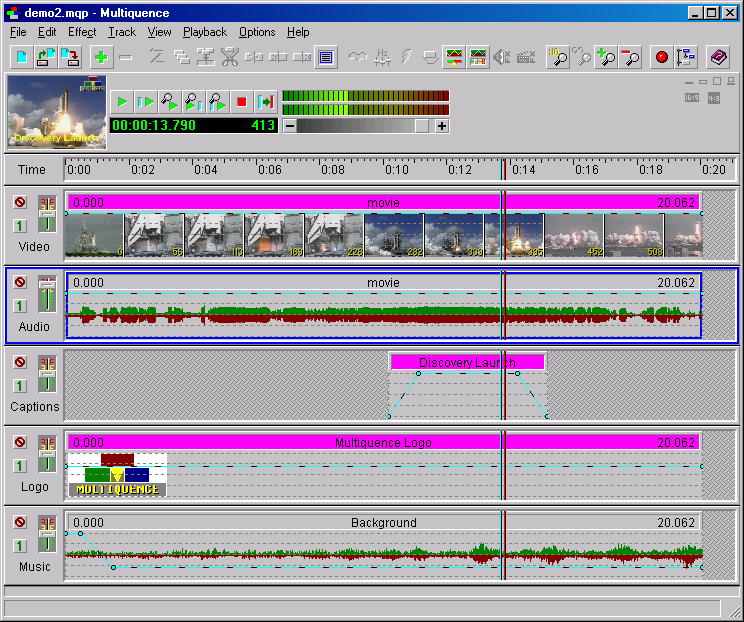The width and height of the screenshot is (744, 622).
Task: Click the green plus add icon
Action: point(101,57)
